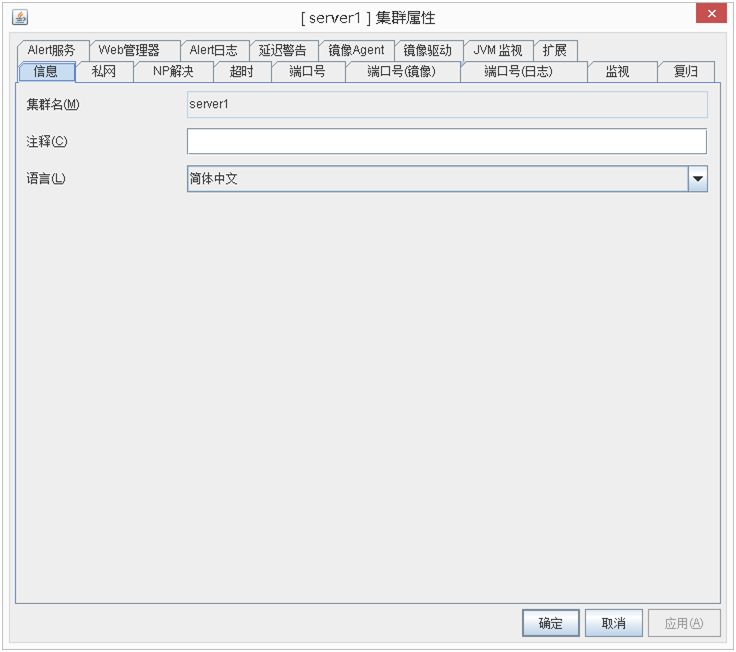Screen dimensions: 736x652
Task: Go to the 延迟警告 tab
Action: (283, 50)
